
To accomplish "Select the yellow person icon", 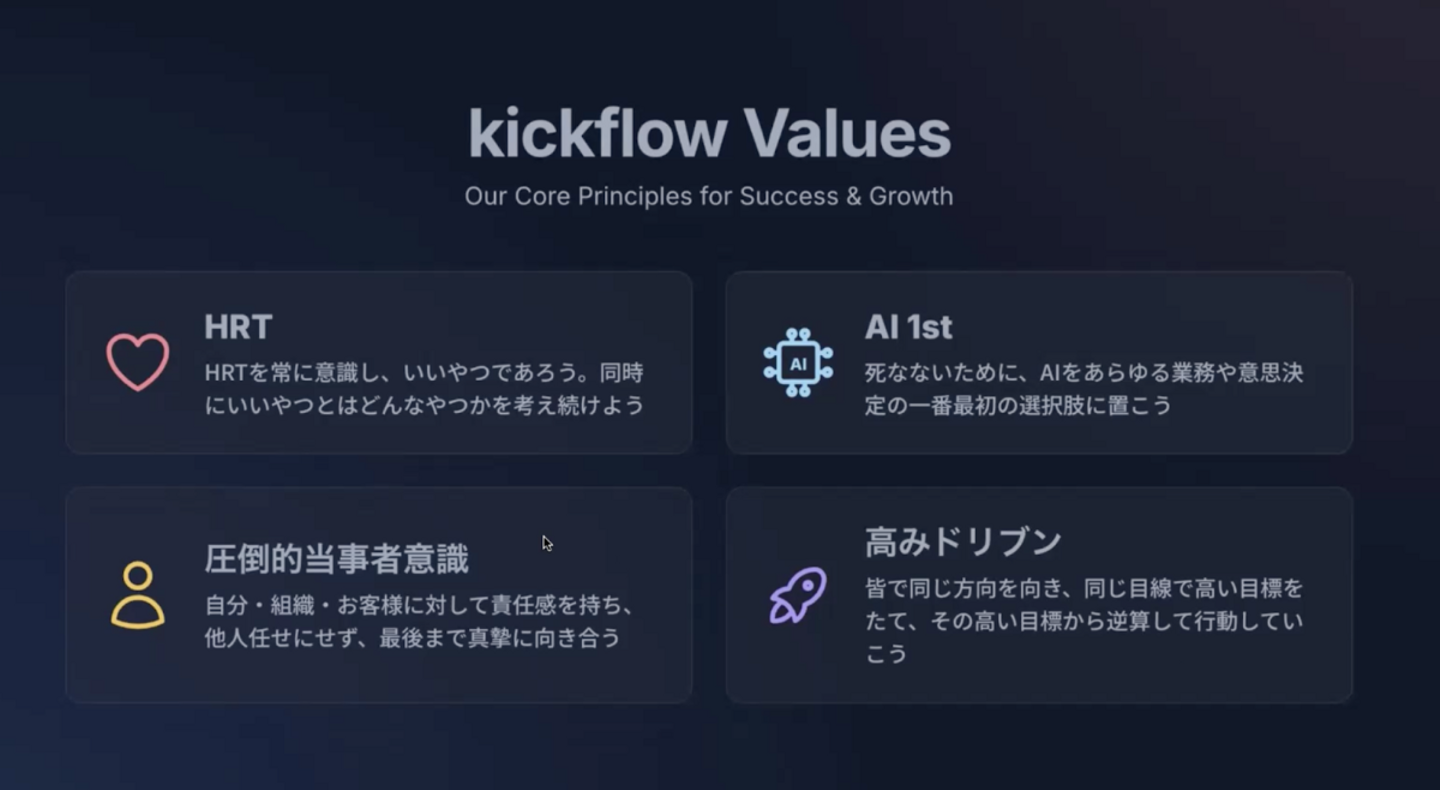I will point(138,595).
